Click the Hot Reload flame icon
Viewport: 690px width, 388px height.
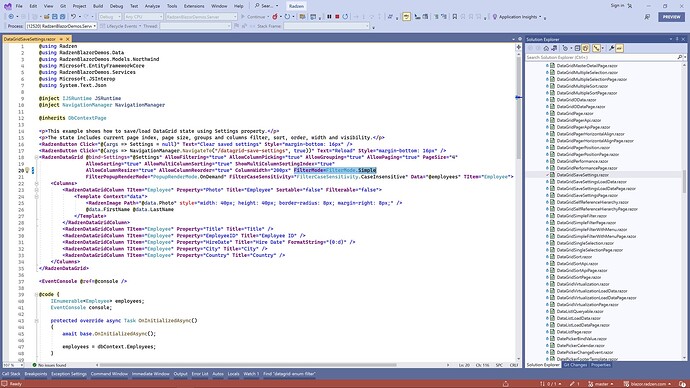point(275,17)
